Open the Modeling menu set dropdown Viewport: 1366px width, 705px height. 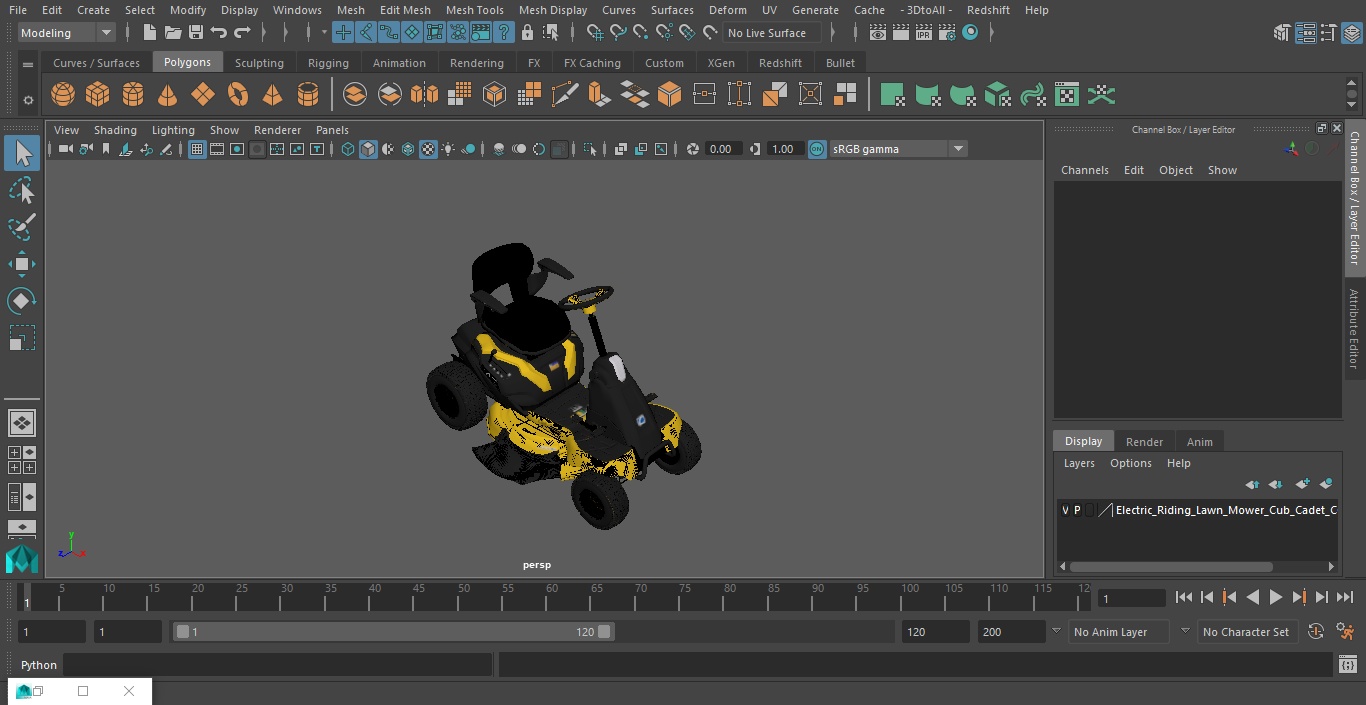click(67, 33)
